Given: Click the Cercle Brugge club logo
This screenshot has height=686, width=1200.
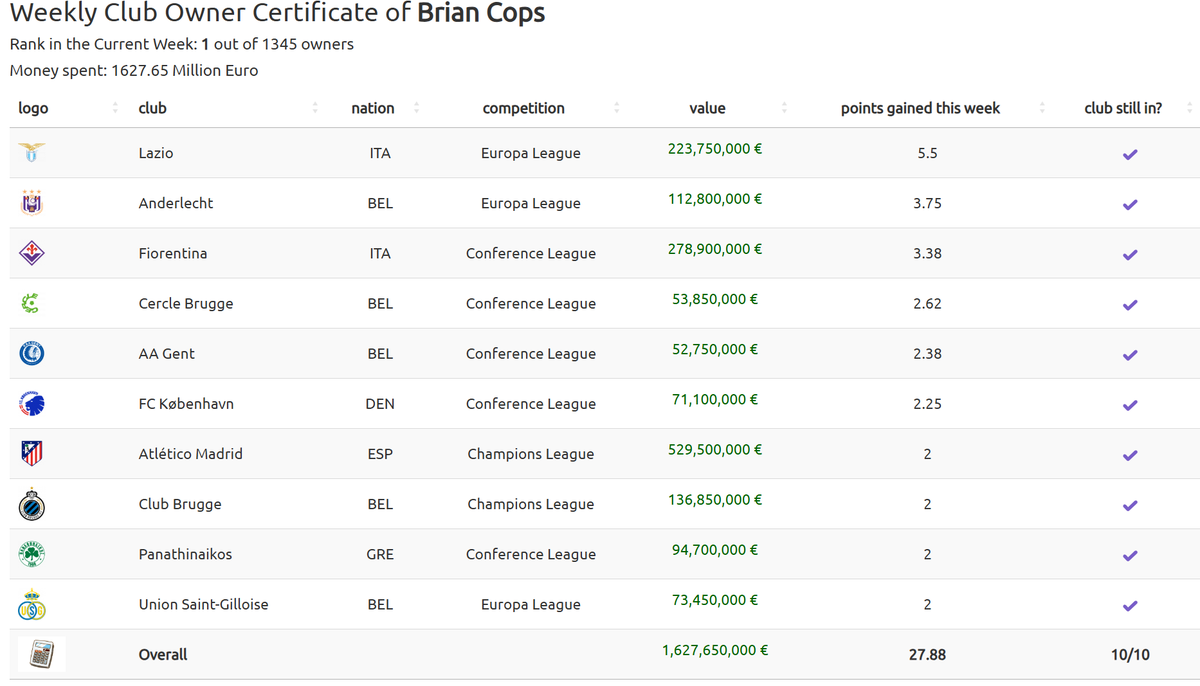Looking at the screenshot, I should [30, 303].
